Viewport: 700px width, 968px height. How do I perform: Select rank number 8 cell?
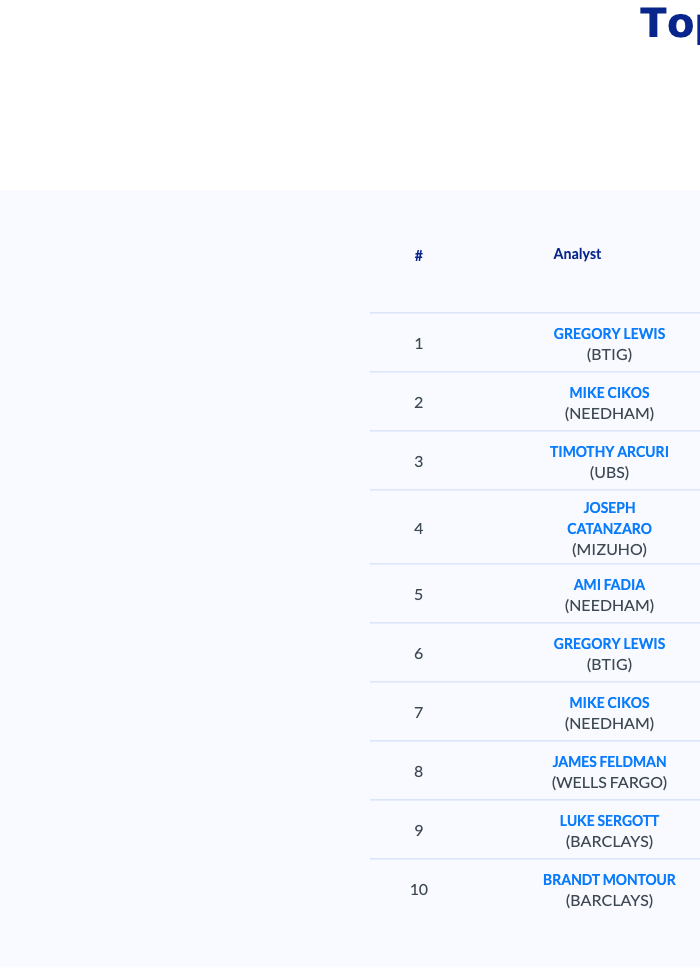pos(419,771)
